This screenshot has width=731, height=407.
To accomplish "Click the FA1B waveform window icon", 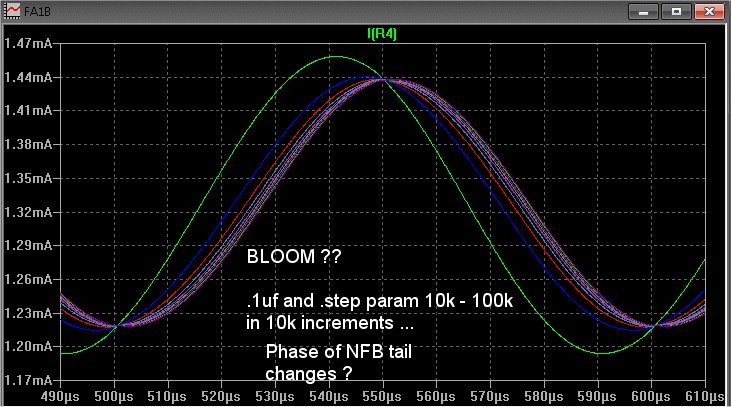I will [x=13, y=11].
